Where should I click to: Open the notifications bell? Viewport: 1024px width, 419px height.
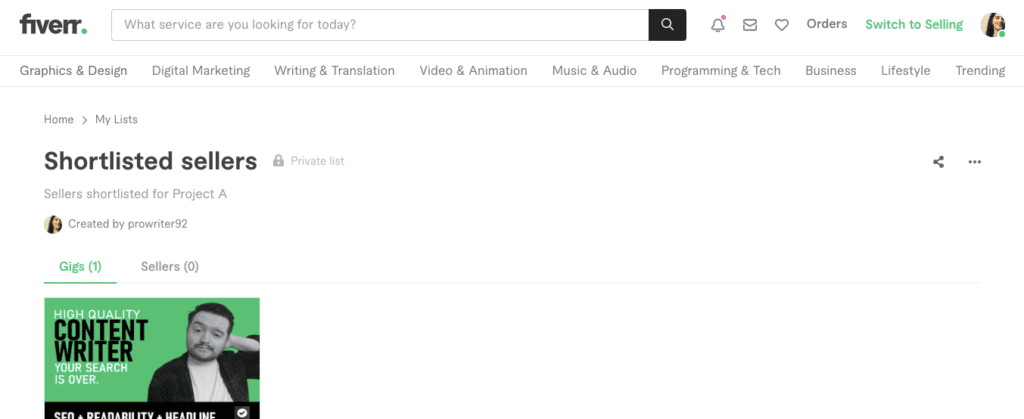[718, 25]
